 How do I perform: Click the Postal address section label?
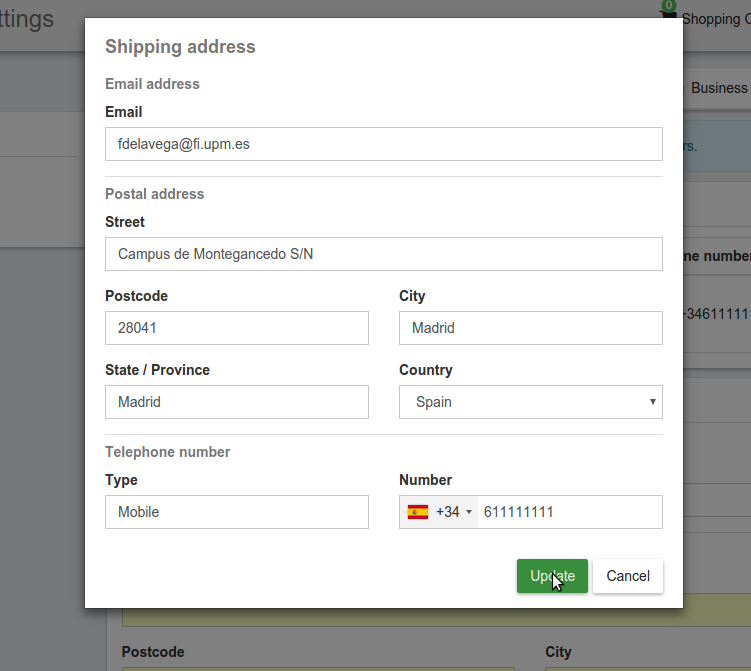click(x=155, y=194)
